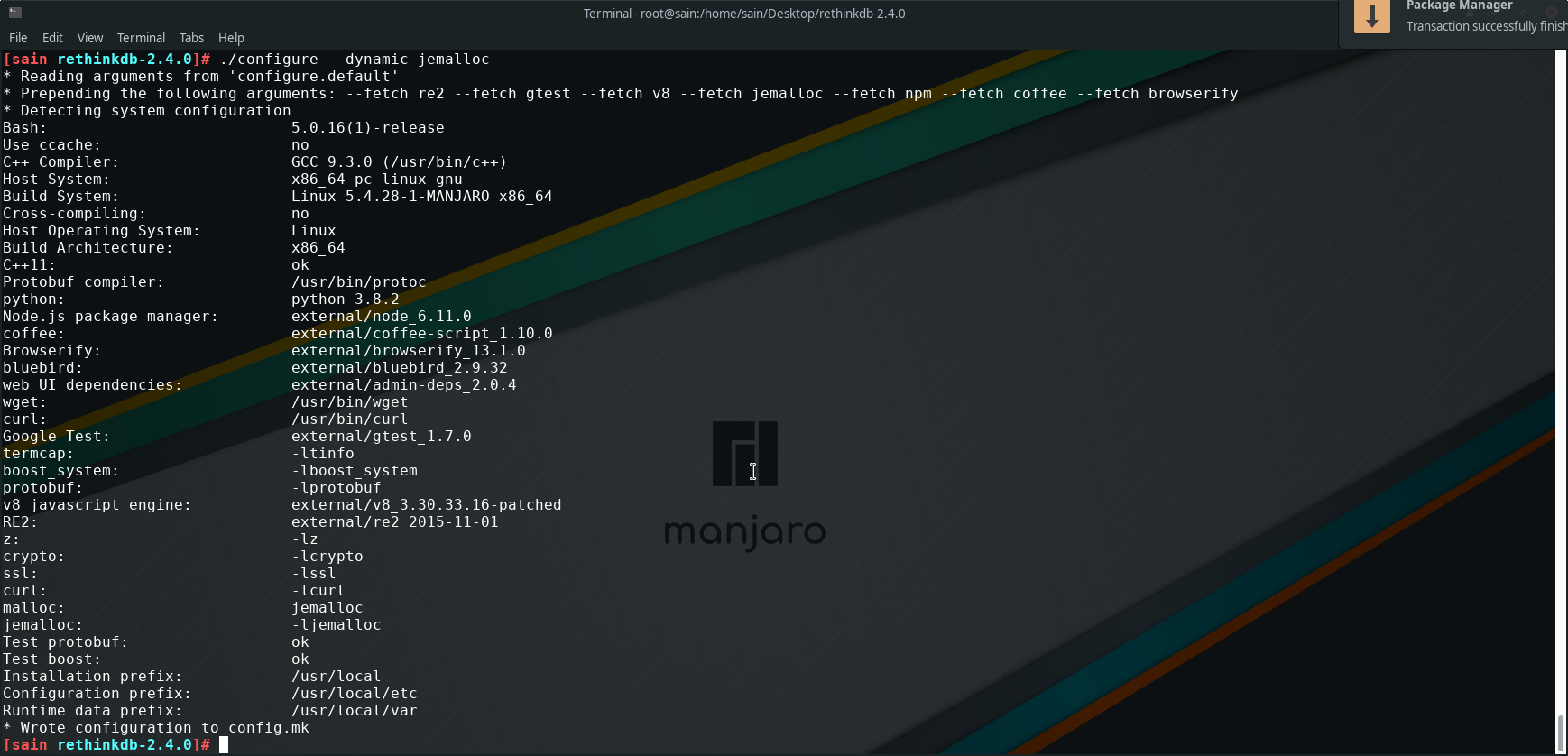Click 'GCC 9.3.0 (/usr/bin/c++)' value
1568x756 pixels.
399,162
